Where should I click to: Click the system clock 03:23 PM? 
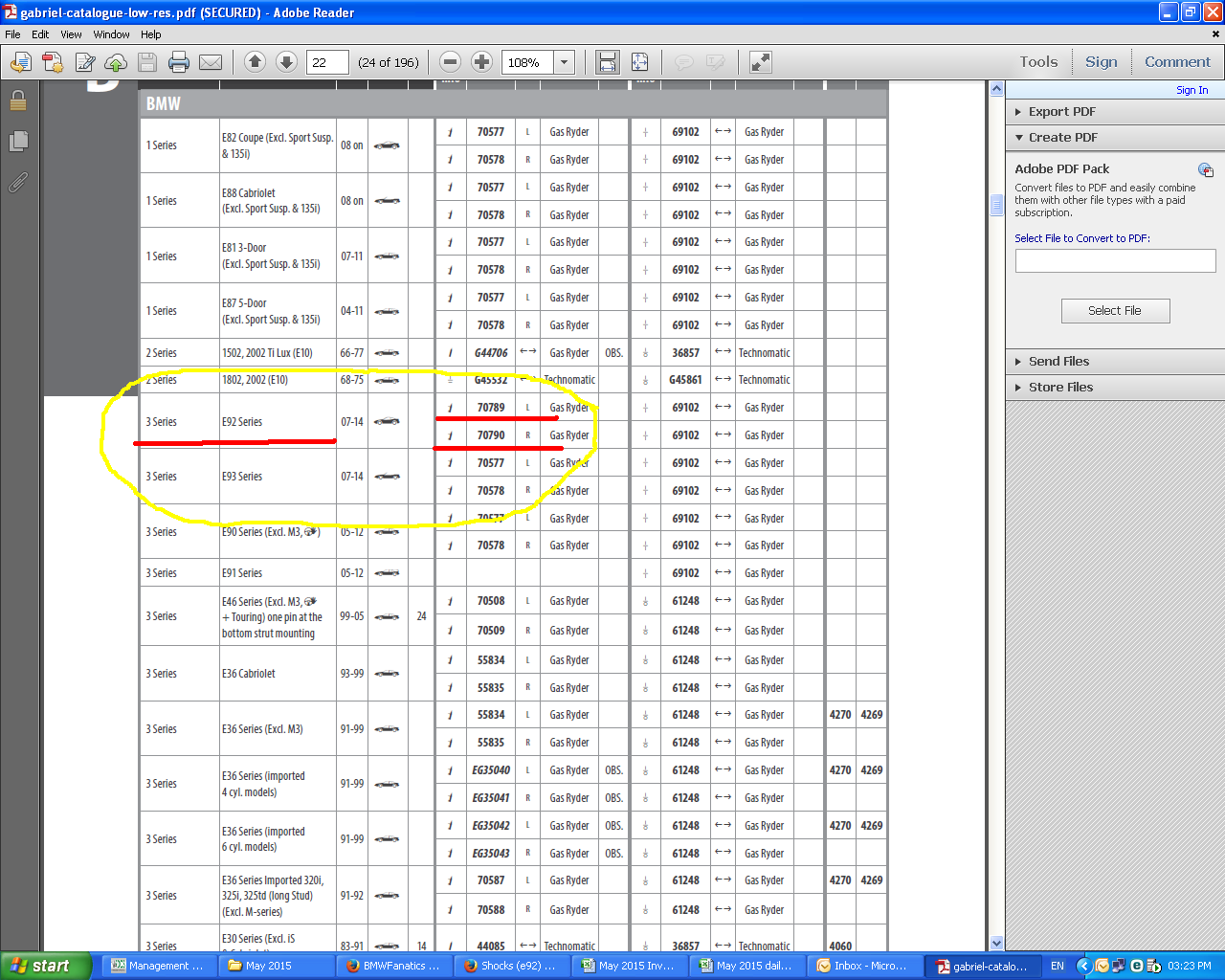point(1190,966)
